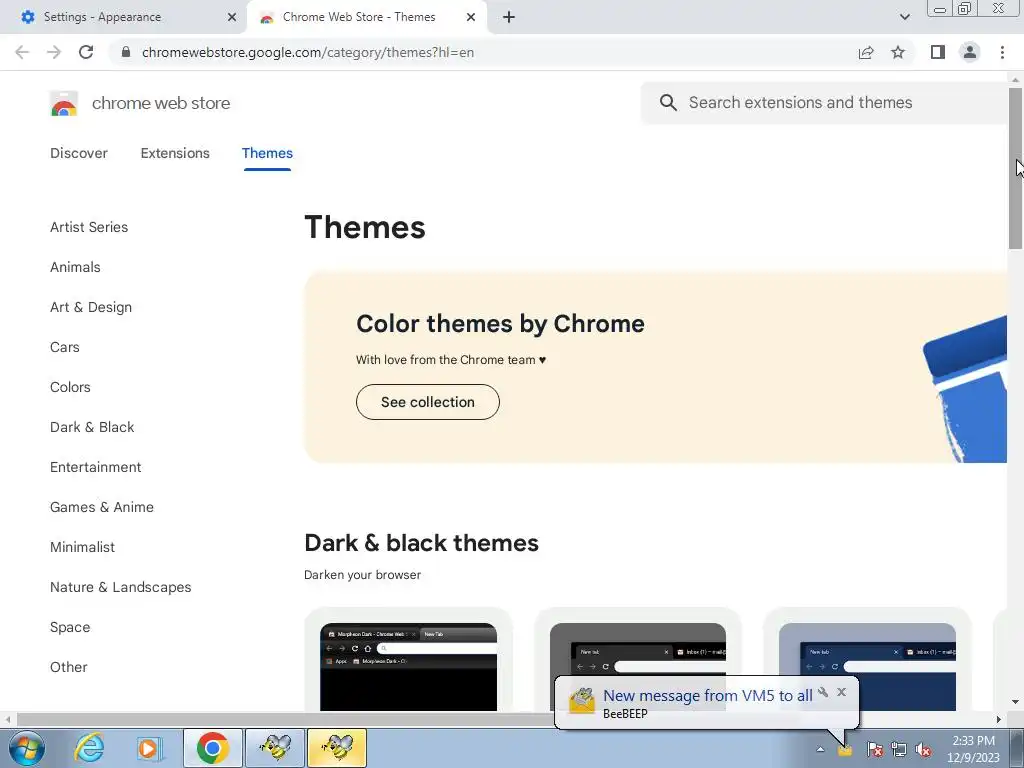The image size is (1024, 768).
Task: Reload the Chrome Web Store page
Action: pyautogui.click(x=86, y=52)
